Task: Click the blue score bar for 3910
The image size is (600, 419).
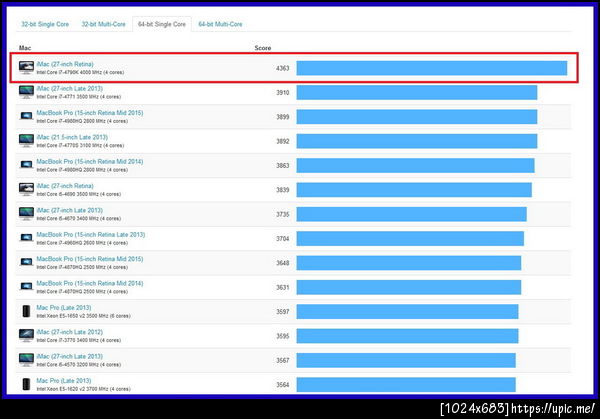Action: (x=417, y=93)
